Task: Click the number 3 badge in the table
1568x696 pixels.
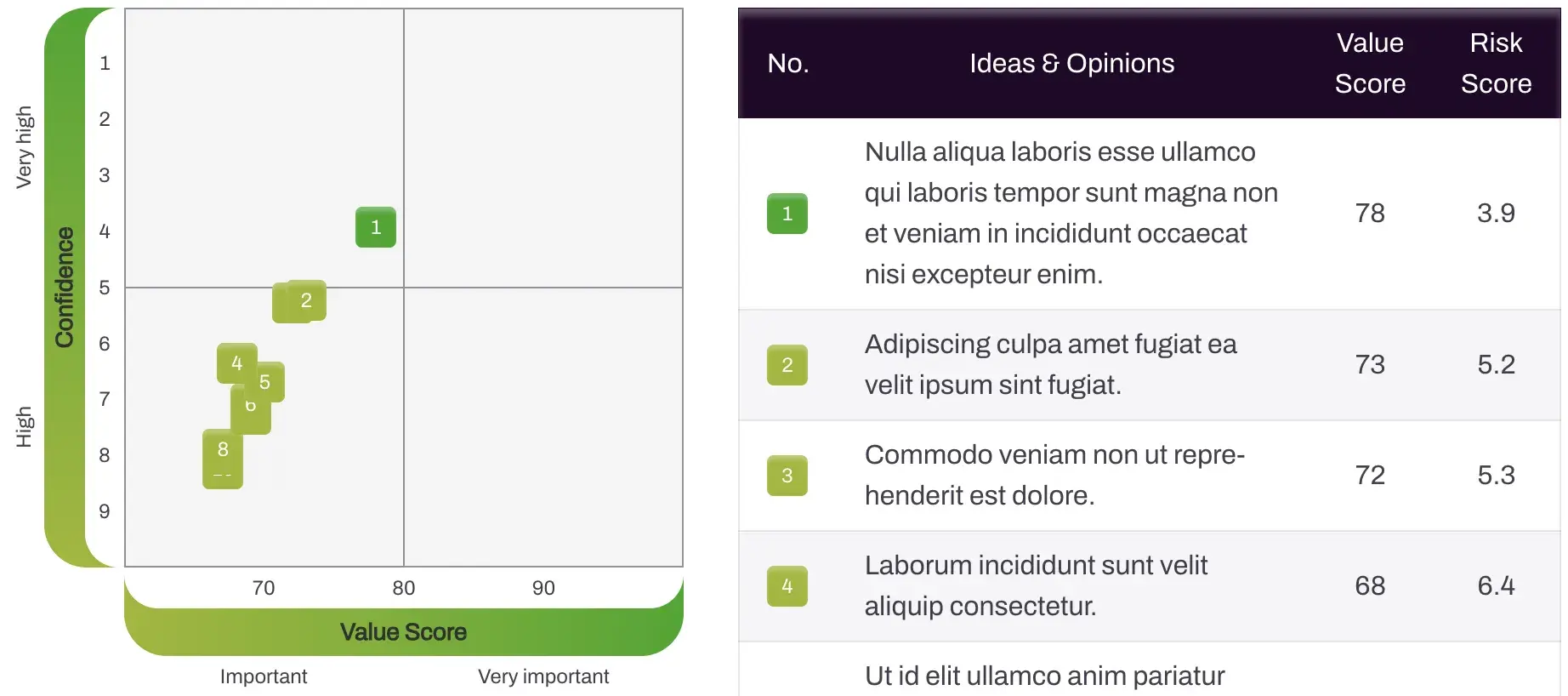Action: (787, 476)
